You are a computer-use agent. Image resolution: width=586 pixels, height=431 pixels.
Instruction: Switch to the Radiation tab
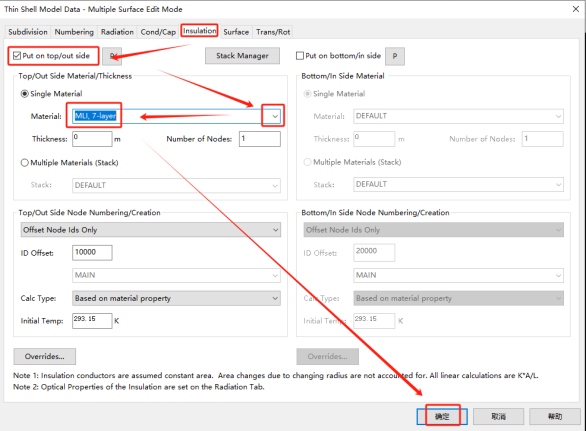(x=117, y=32)
